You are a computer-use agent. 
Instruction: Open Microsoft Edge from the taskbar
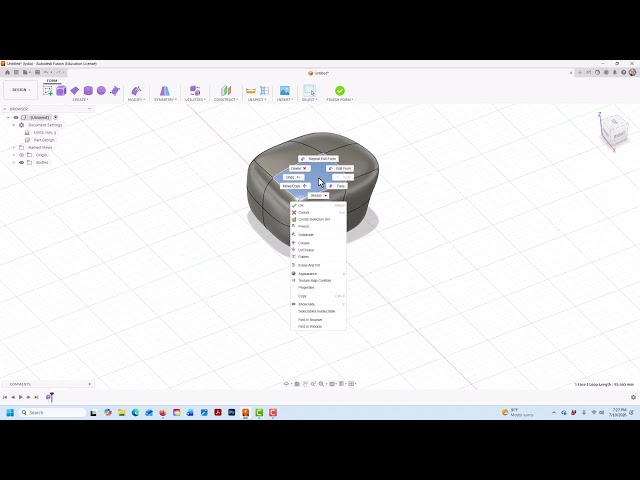[x=136, y=413]
